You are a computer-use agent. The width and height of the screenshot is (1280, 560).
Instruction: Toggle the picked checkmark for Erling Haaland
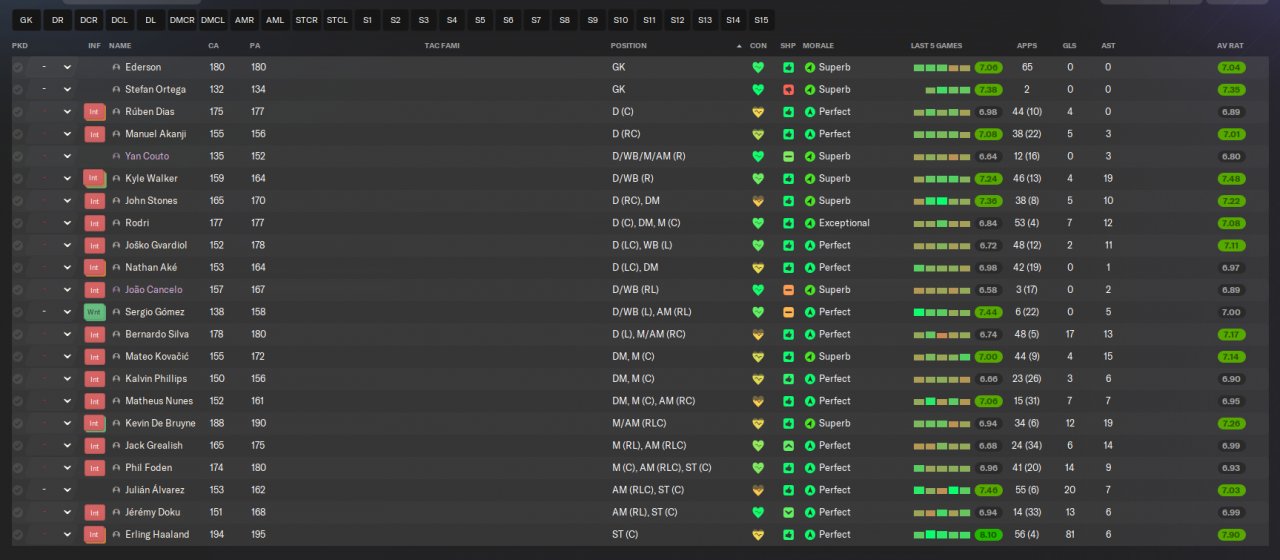click(17, 535)
